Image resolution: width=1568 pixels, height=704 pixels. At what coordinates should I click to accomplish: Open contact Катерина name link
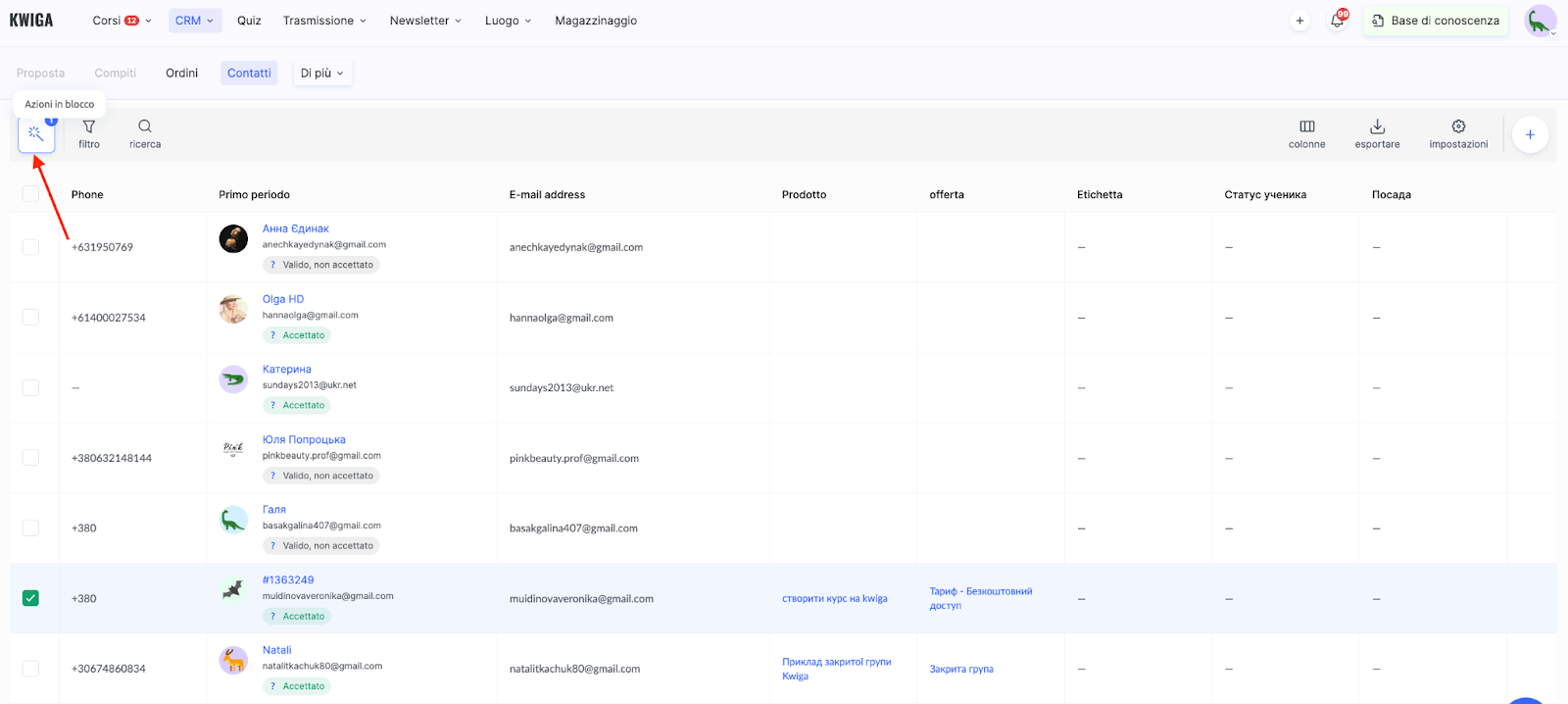click(x=287, y=370)
